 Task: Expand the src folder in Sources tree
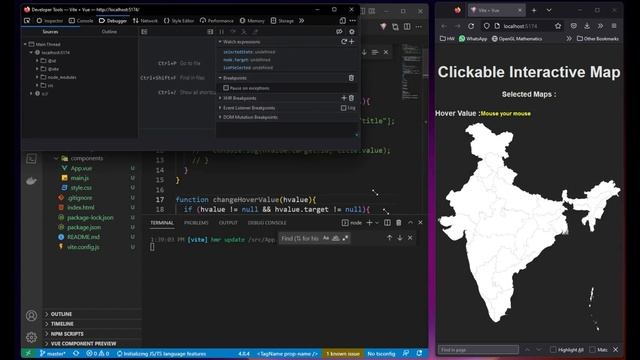pyautogui.click(x=37, y=85)
